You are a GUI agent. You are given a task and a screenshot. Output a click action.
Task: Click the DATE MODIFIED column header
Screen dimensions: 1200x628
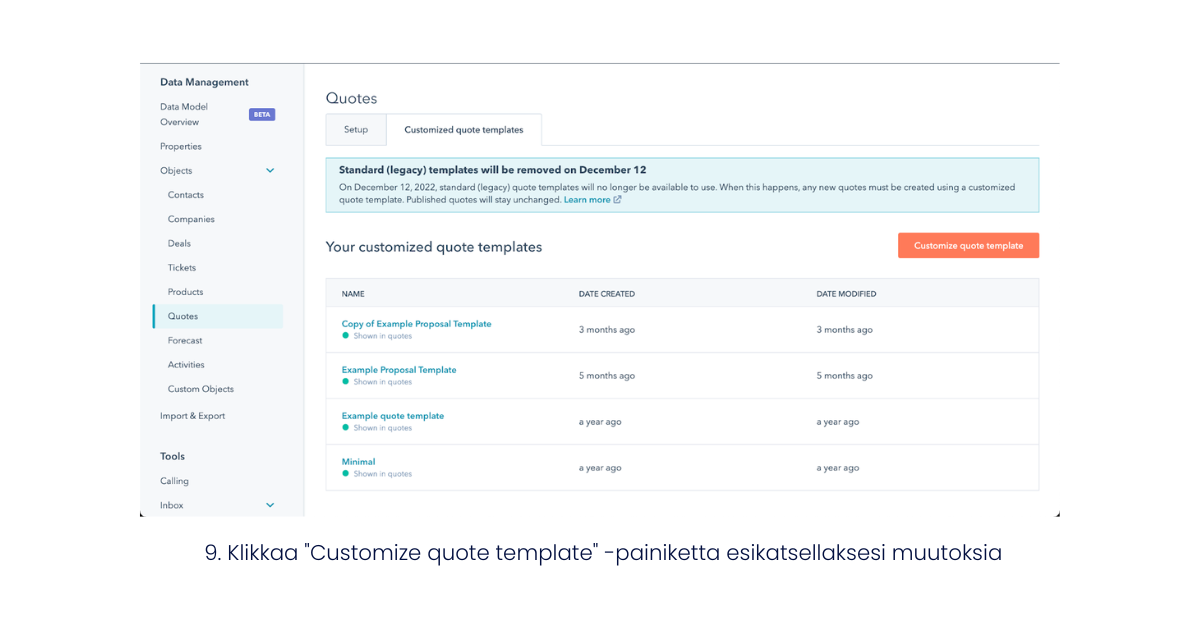click(846, 294)
